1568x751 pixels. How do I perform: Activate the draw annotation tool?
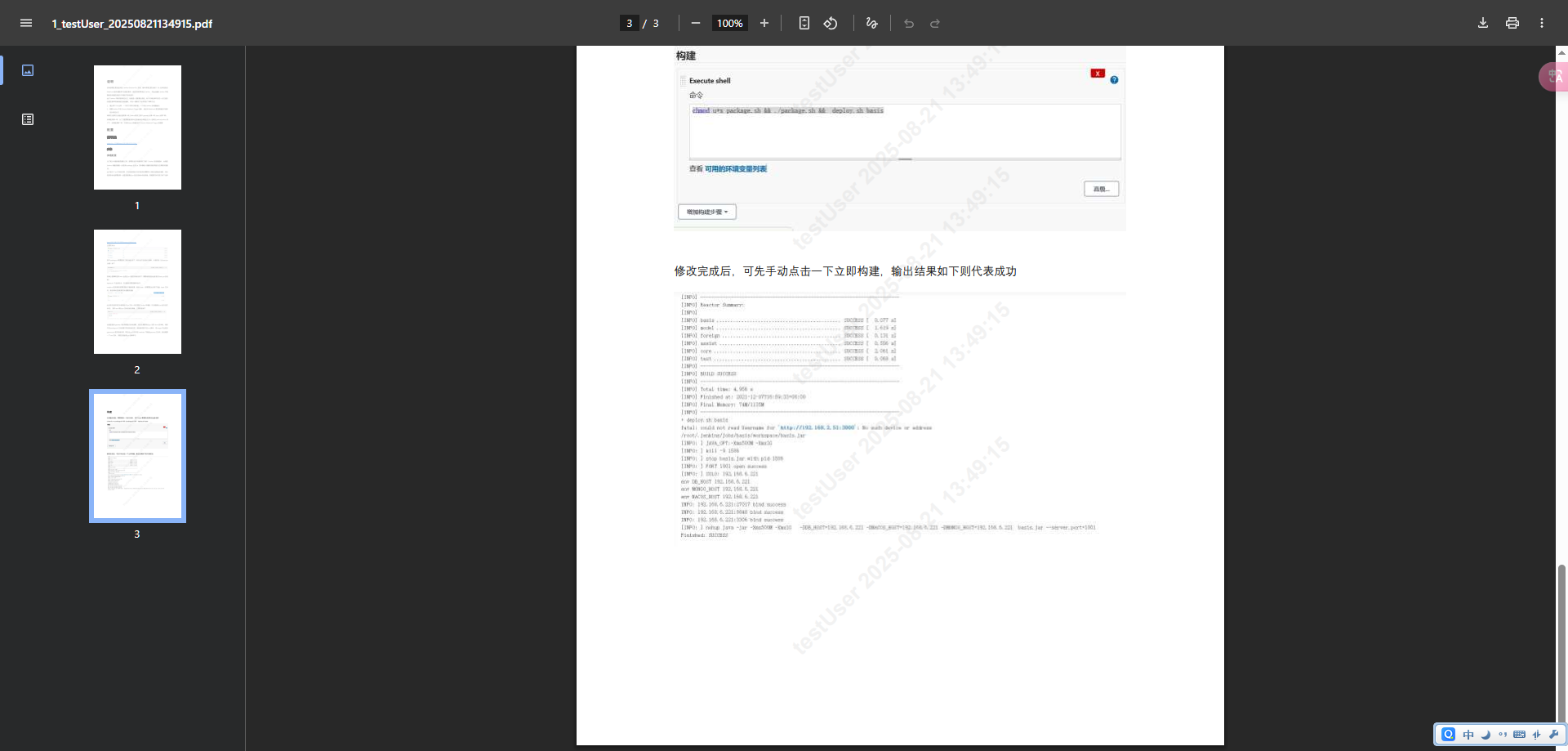[871, 23]
